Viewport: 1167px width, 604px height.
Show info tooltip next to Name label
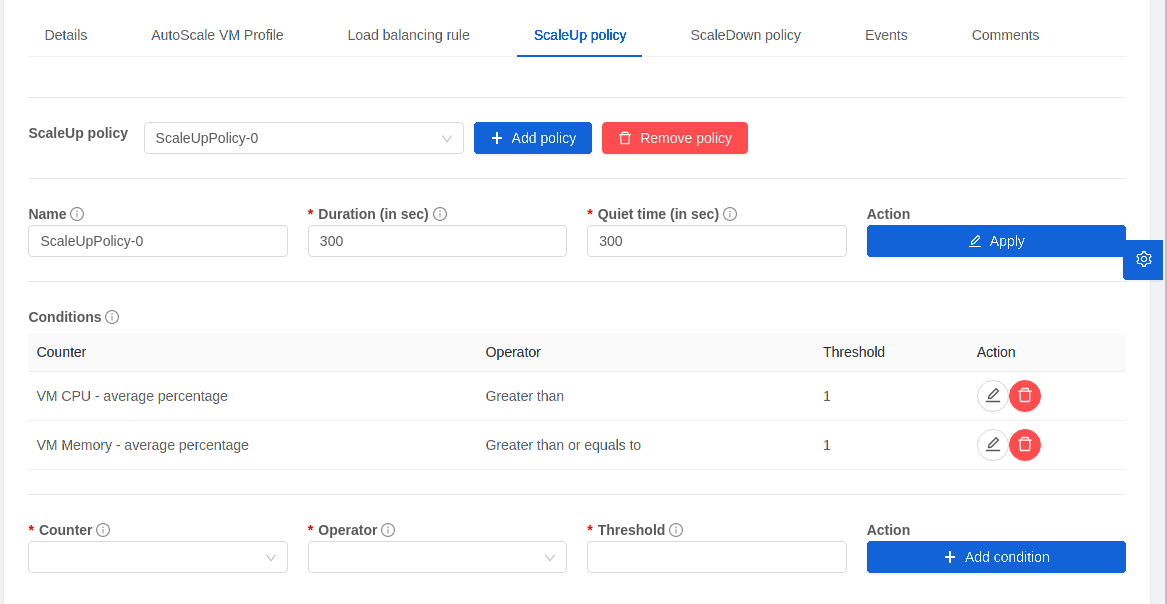pos(77,214)
